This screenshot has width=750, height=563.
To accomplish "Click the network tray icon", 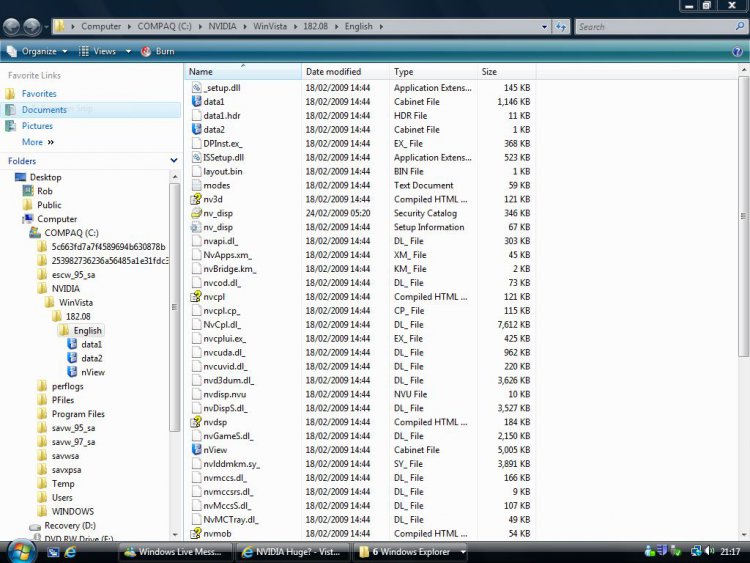I will [696, 552].
